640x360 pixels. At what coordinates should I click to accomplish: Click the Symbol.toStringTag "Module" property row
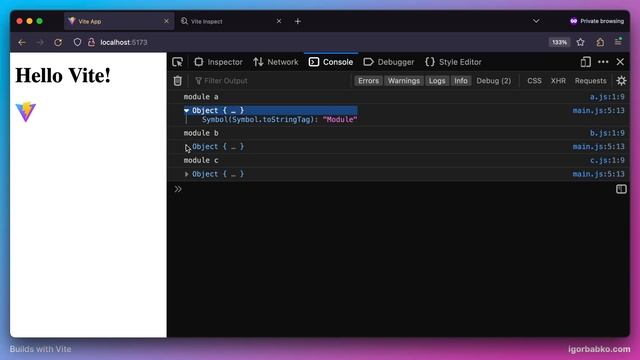pos(280,120)
